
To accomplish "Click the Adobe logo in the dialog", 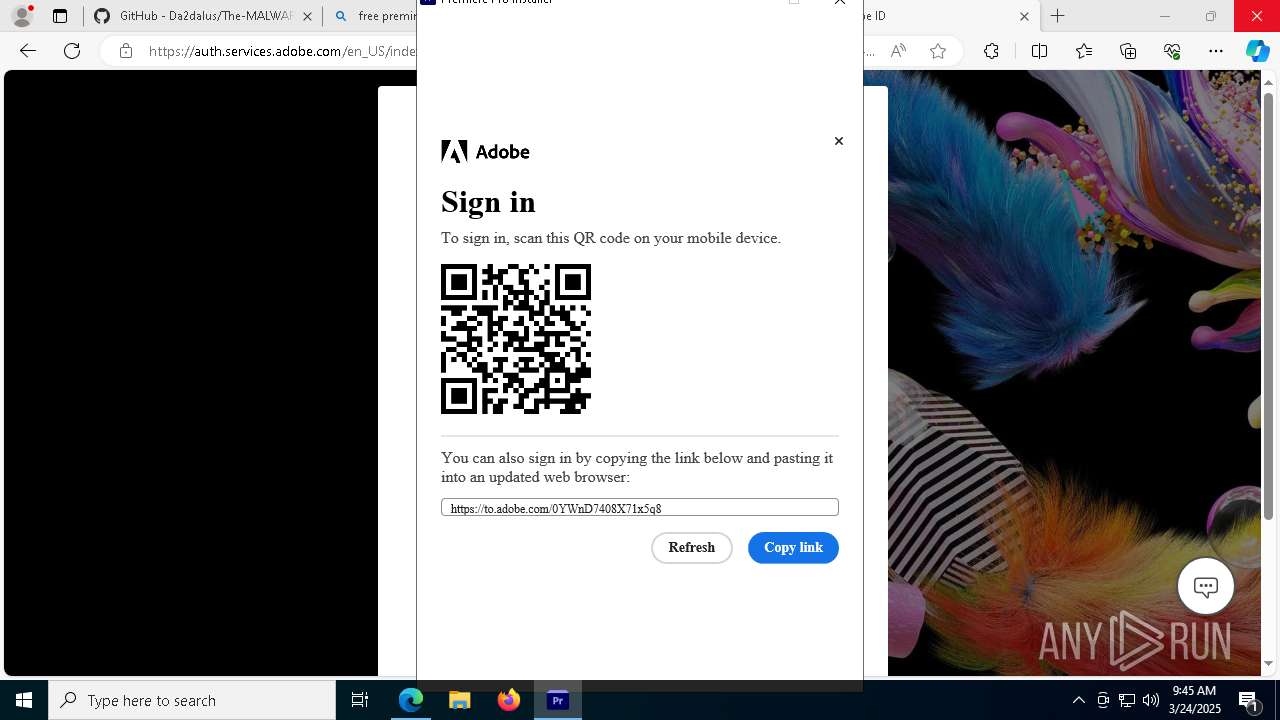I will (x=485, y=152).
